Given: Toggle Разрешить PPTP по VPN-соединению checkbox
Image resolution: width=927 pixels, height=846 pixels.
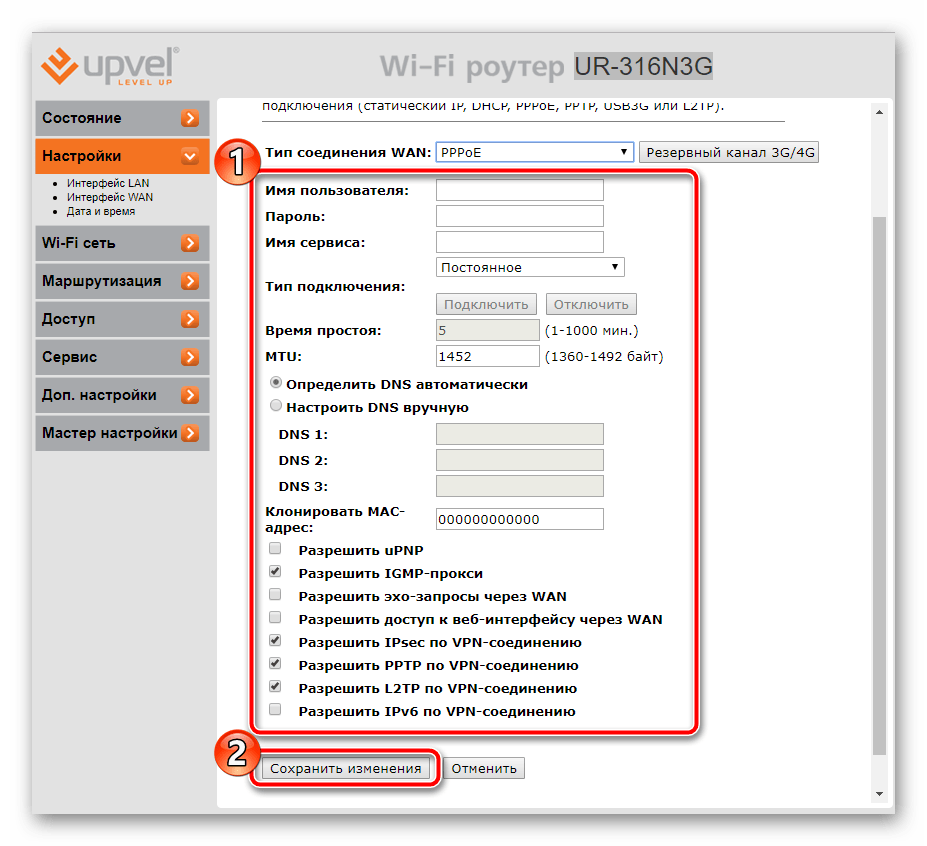Looking at the screenshot, I should 275,663.
